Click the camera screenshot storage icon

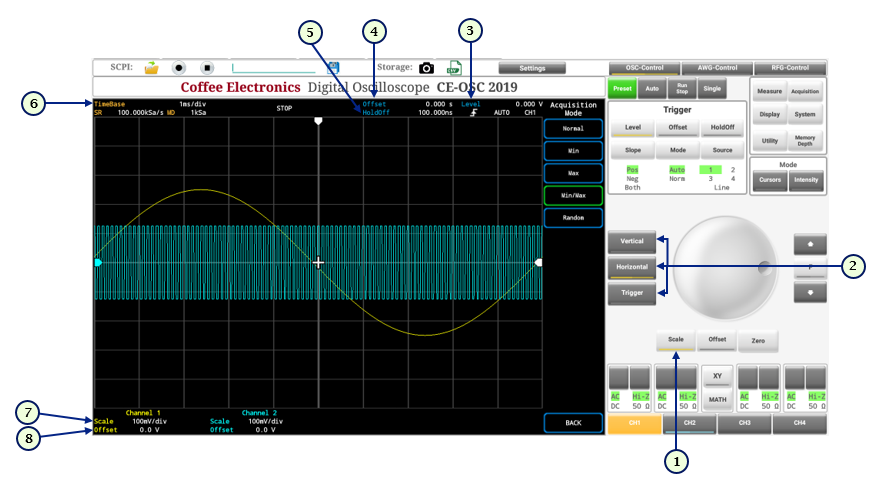(427, 68)
